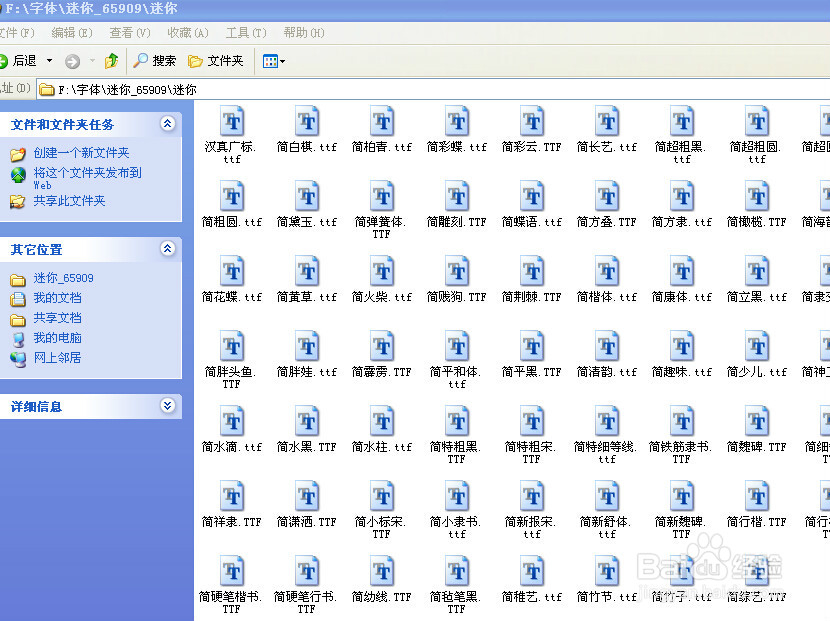Select the 简超粗圆.ttf font icon

click(x=757, y=121)
